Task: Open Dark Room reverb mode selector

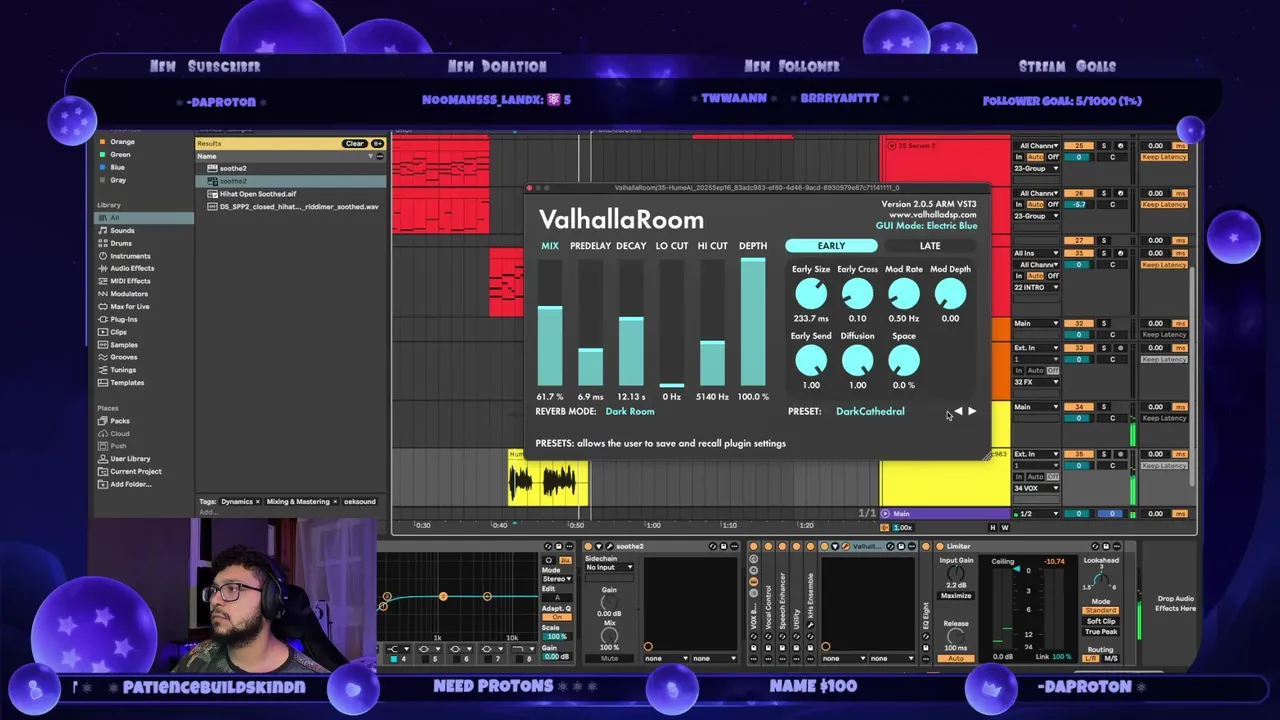Action: tap(630, 411)
